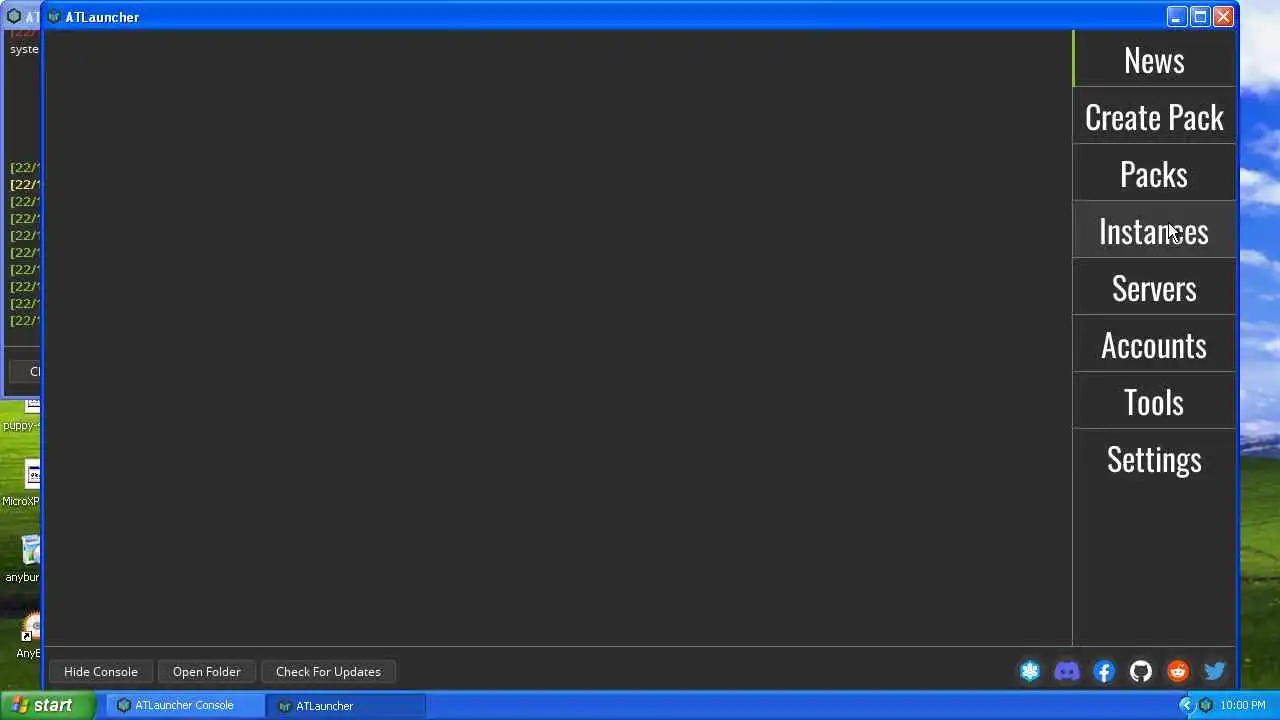Go to the Servers tab
This screenshot has width=1280, height=720.
pyautogui.click(x=1154, y=288)
